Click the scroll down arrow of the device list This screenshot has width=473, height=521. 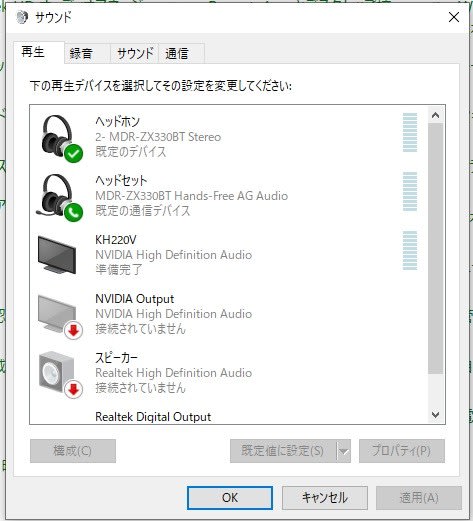pyautogui.click(x=435, y=415)
